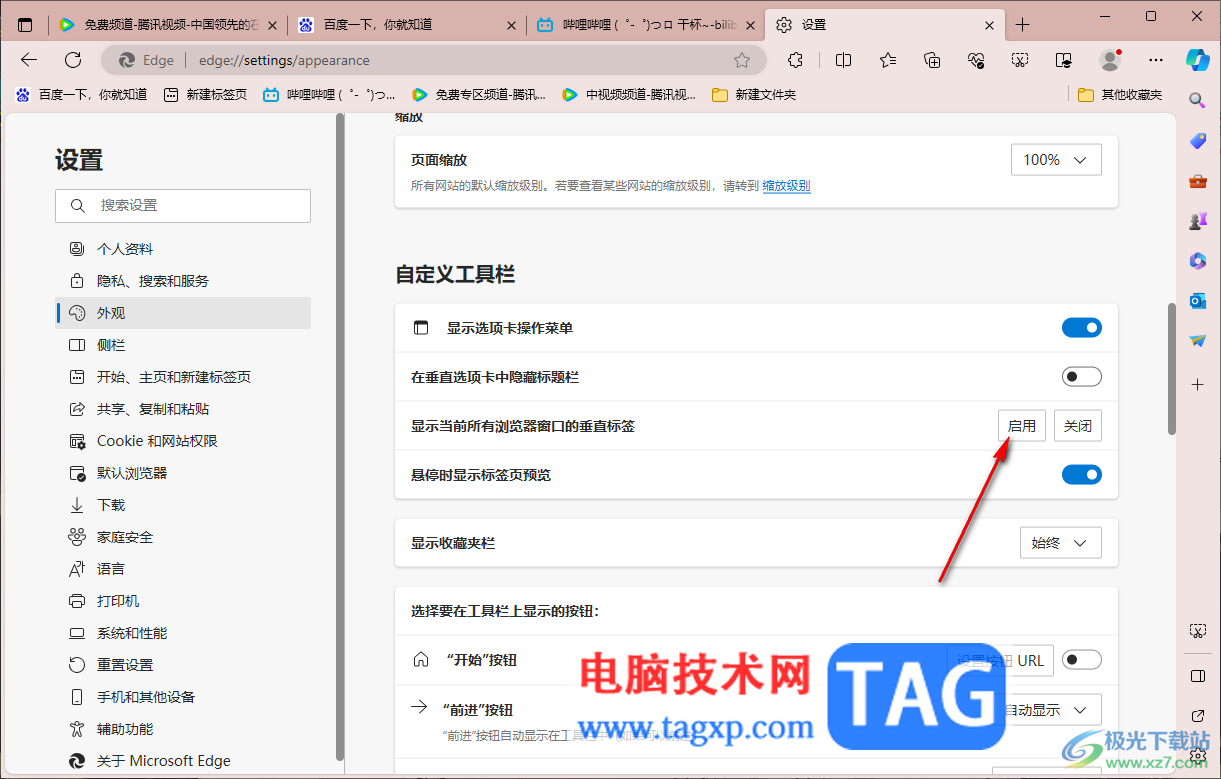Open 百度一下，你就知道 bookmark in favorites bar

[81, 95]
